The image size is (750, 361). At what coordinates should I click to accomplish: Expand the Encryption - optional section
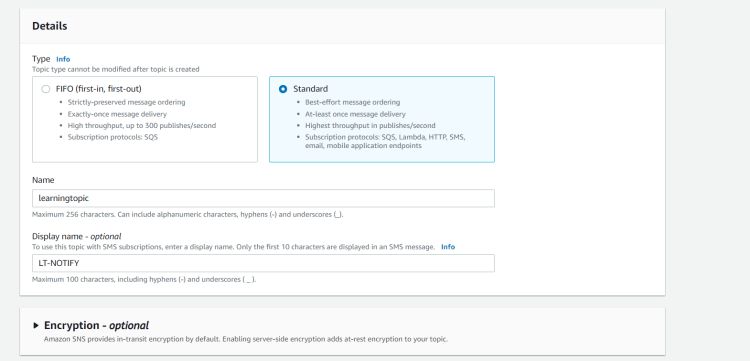(36, 326)
